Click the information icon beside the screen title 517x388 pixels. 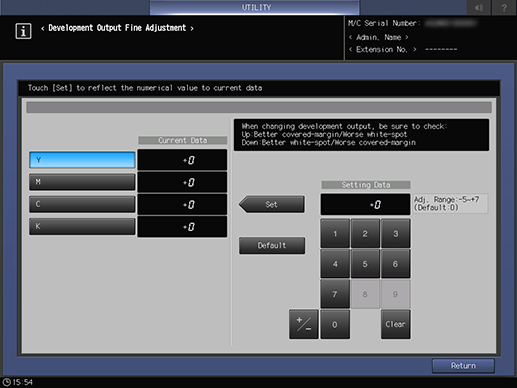pos(23,31)
